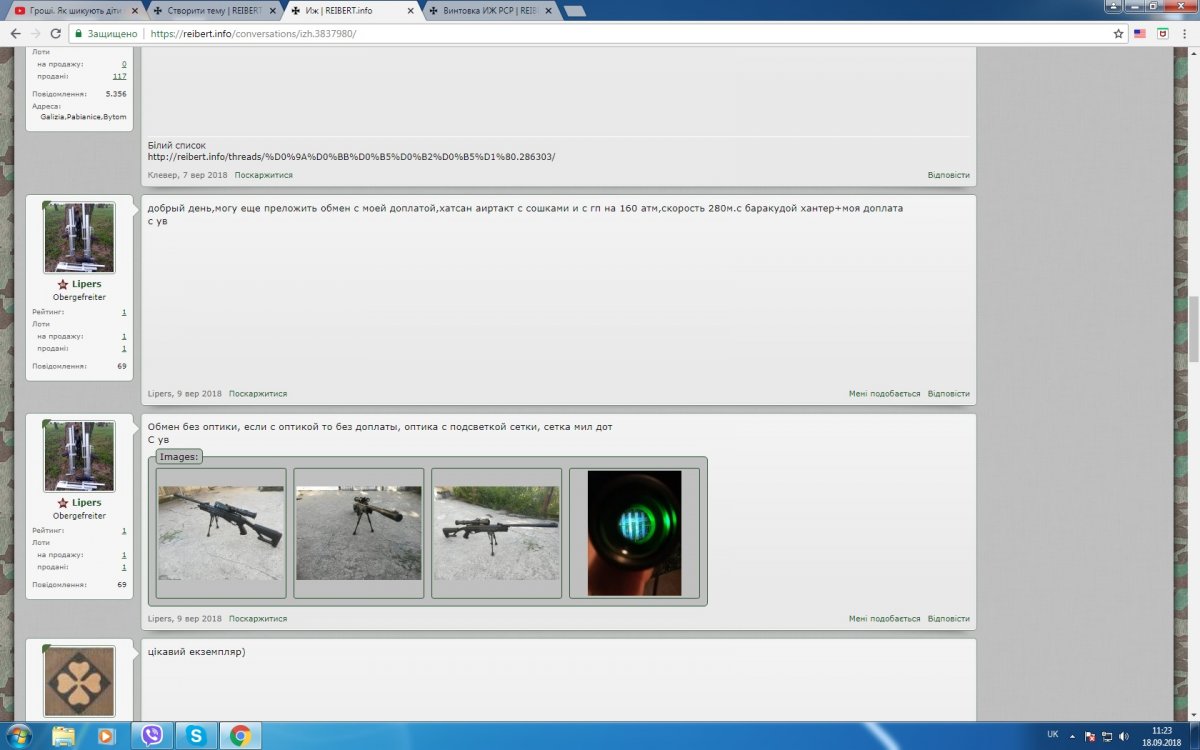Click 'Lipers, 9 вер 2018' under the добрый день post
Image resolution: width=1200 pixels, height=750 pixels.
pos(185,394)
